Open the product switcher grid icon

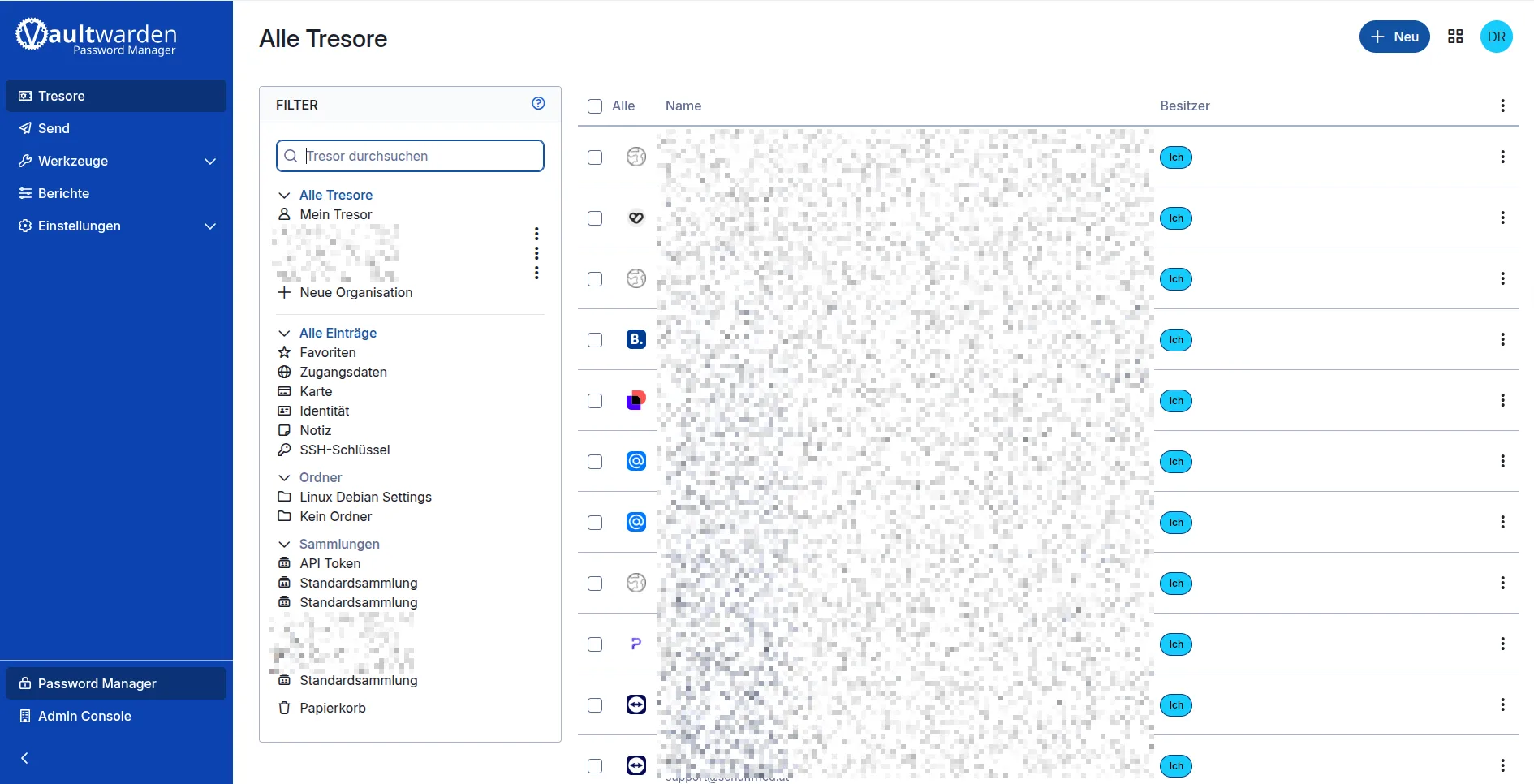(x=1455, y=37)
